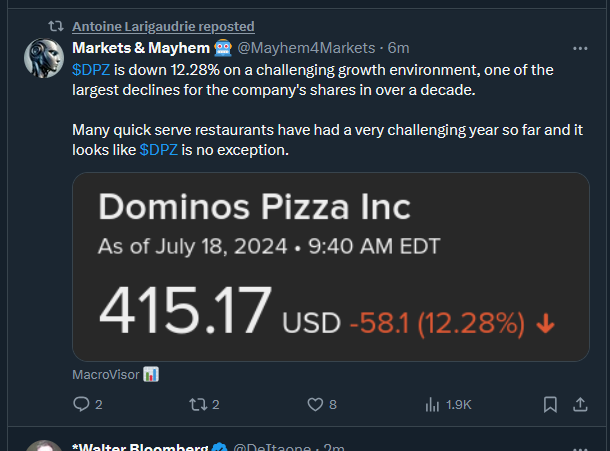Bookmark the Markets & Mayhem post

pyautogui.click(x=550, y=405)
